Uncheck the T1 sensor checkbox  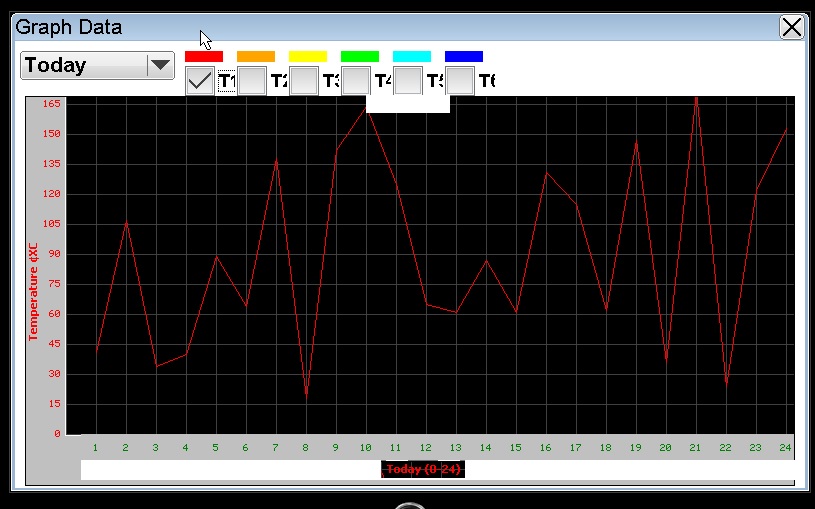[200, 81]
